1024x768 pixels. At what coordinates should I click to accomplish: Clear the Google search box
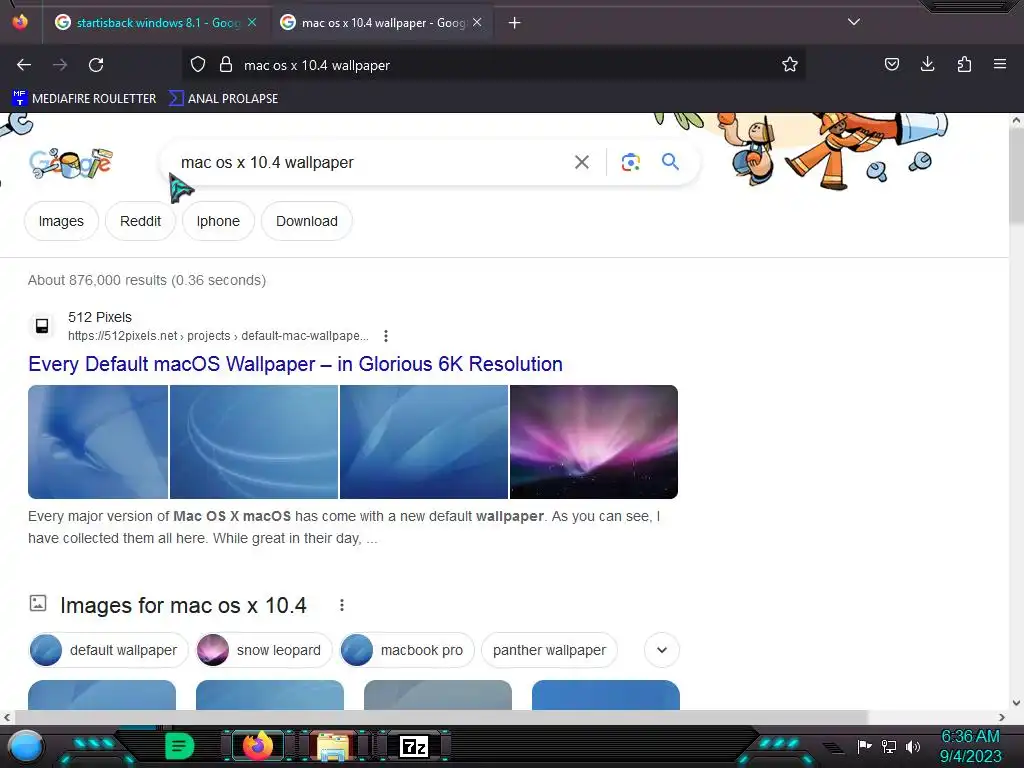[581, 162]
